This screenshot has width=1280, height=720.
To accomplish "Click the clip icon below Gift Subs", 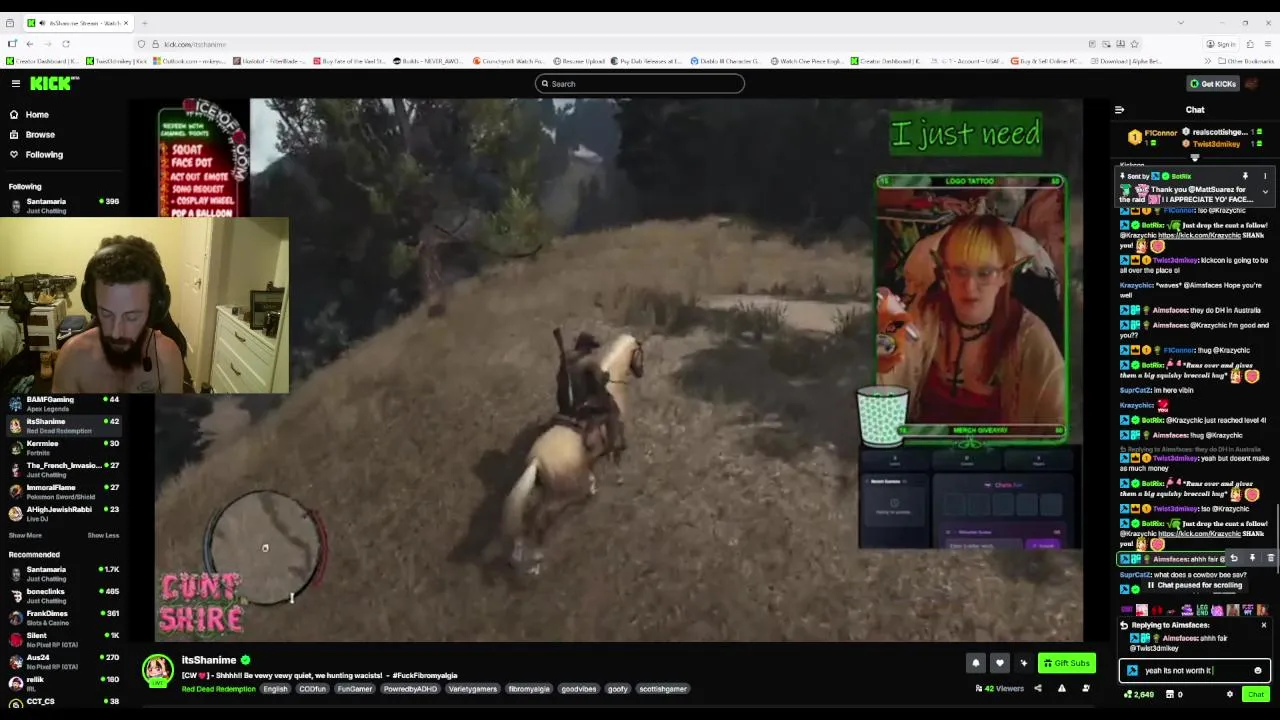I will coord(1086,688).
